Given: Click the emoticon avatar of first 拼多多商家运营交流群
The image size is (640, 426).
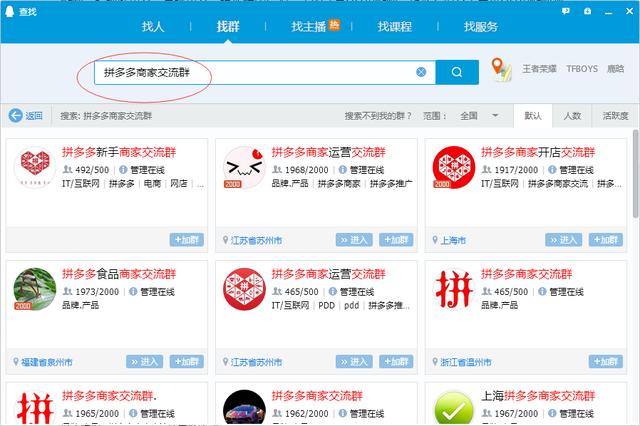Looking at the screenshot, I should point(244,167).
